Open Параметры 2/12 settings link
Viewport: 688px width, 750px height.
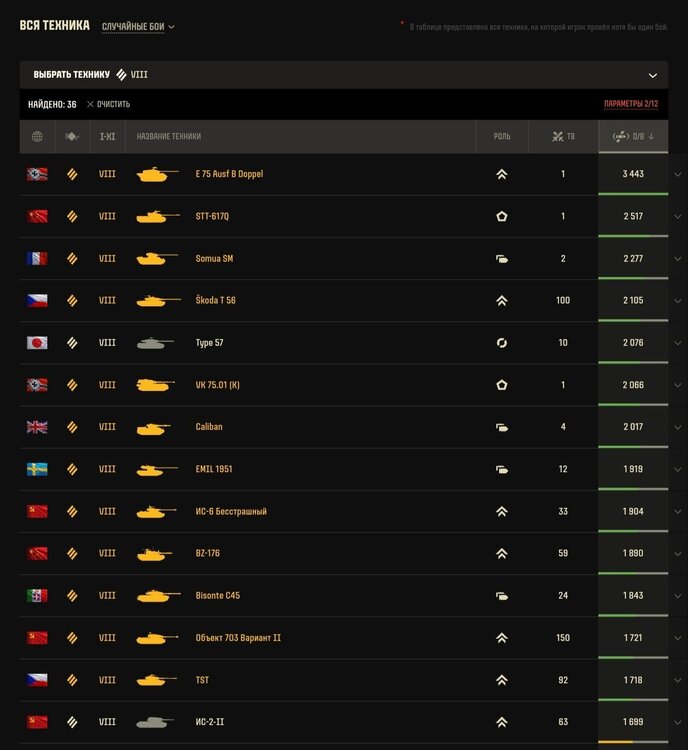click(631, 104)
